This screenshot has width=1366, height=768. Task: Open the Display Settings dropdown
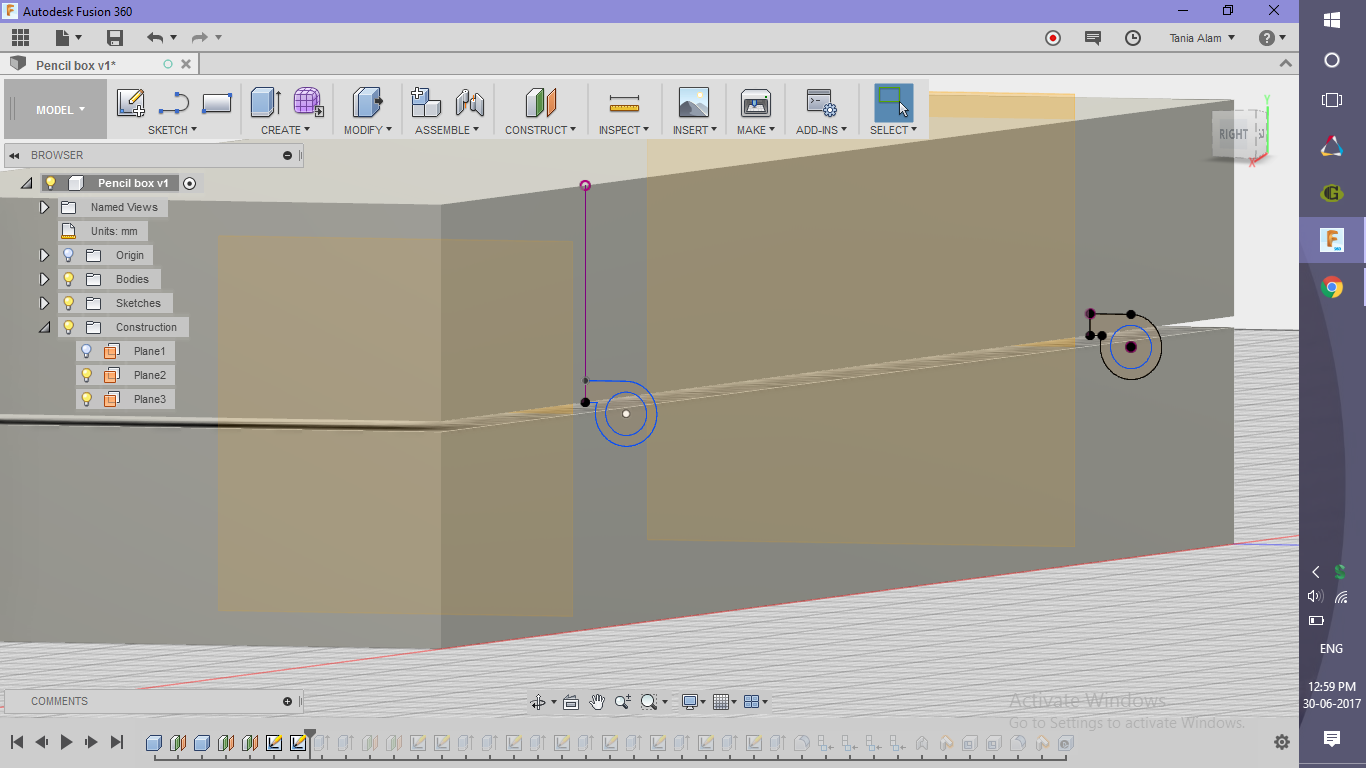tap(693, 702)
